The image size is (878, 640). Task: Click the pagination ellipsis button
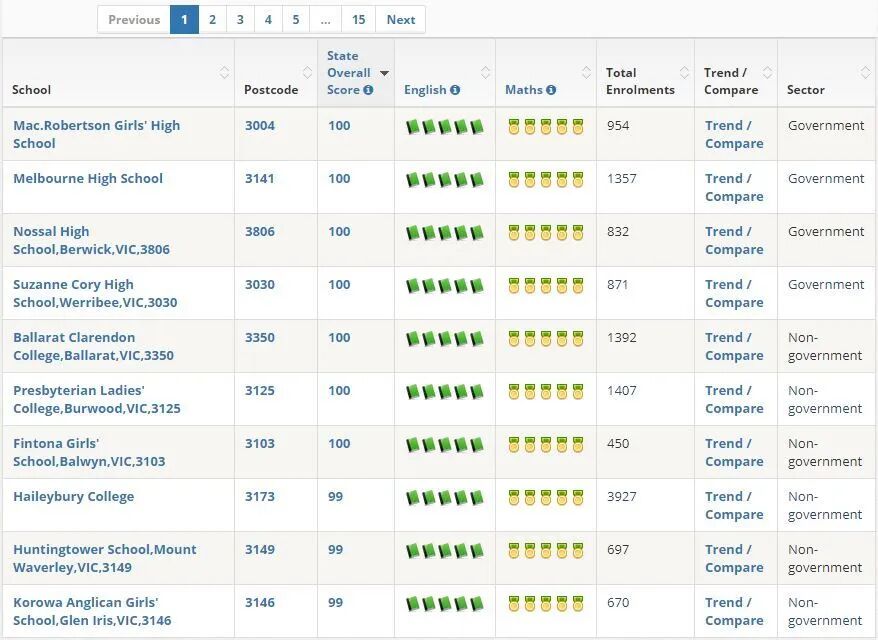(325, 20)
